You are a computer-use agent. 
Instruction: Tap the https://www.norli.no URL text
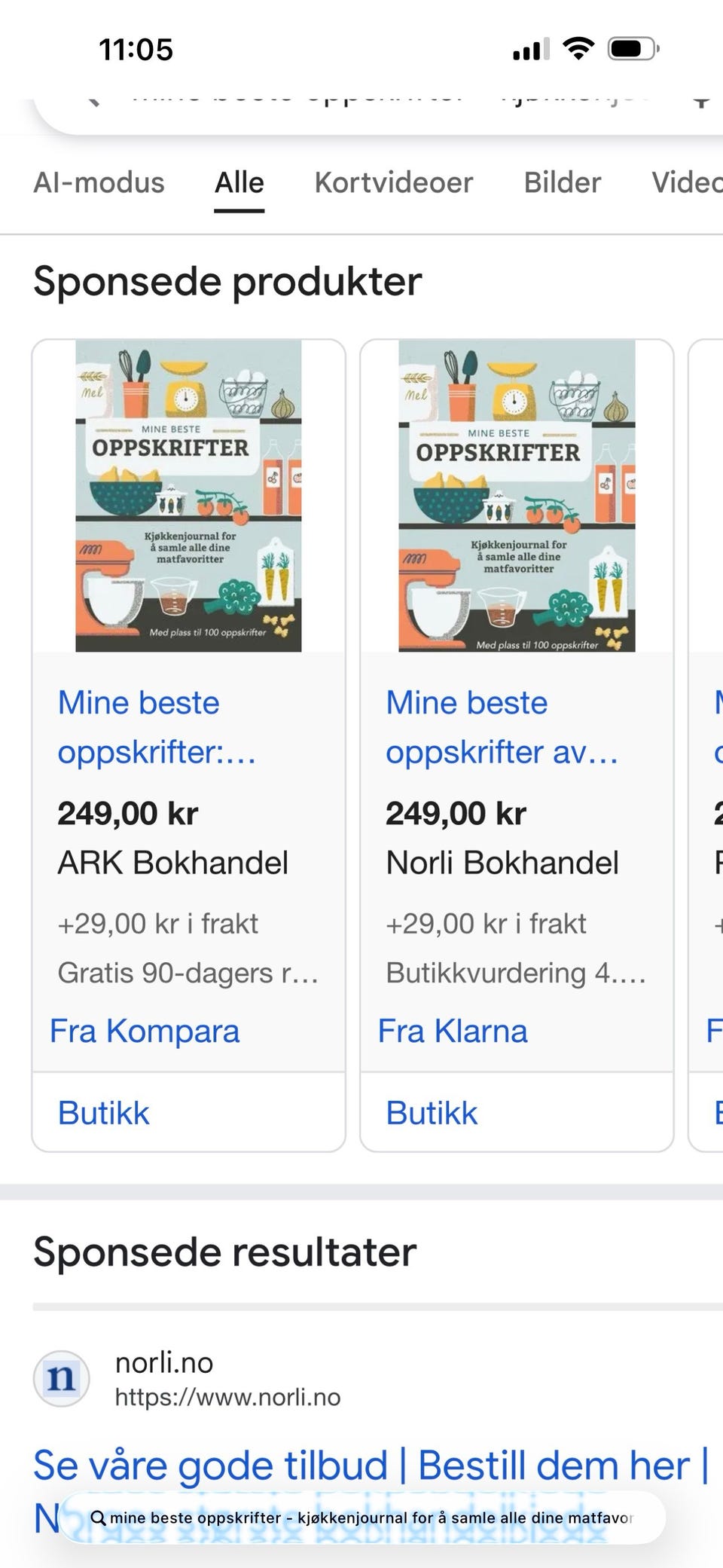227,1397
